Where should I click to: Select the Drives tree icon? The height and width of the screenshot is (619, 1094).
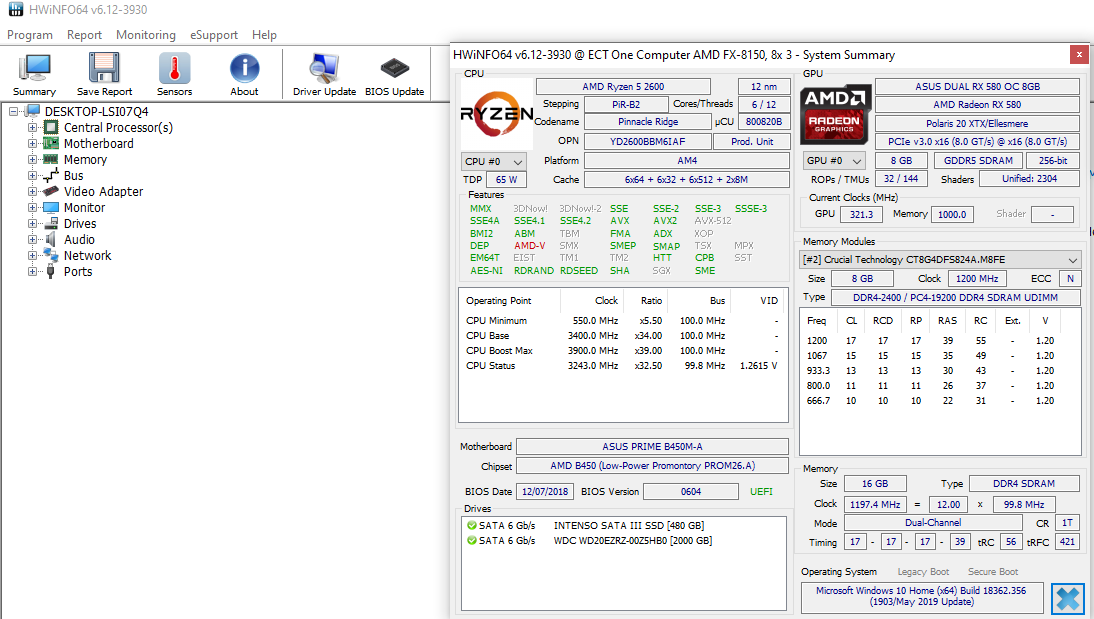coord(51,223)
